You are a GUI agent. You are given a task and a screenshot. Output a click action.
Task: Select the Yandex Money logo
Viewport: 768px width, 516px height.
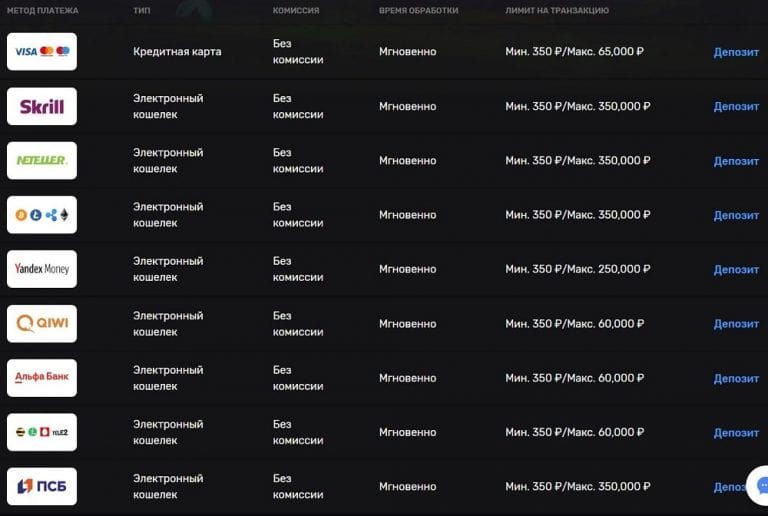(42, 269)
